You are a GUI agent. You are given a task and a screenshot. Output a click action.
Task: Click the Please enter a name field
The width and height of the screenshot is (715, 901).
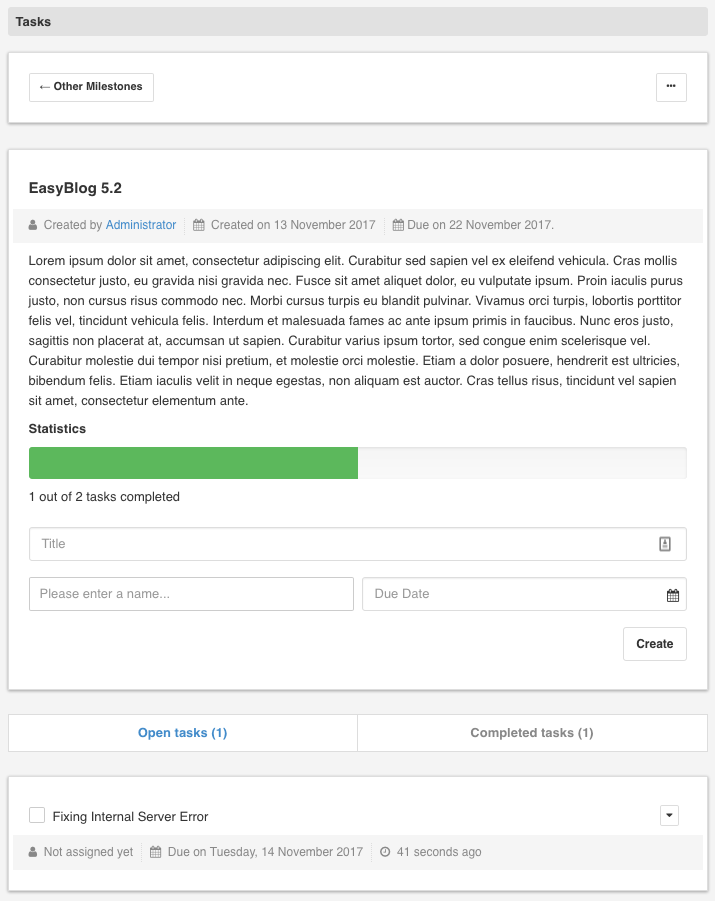click(191, 594)
